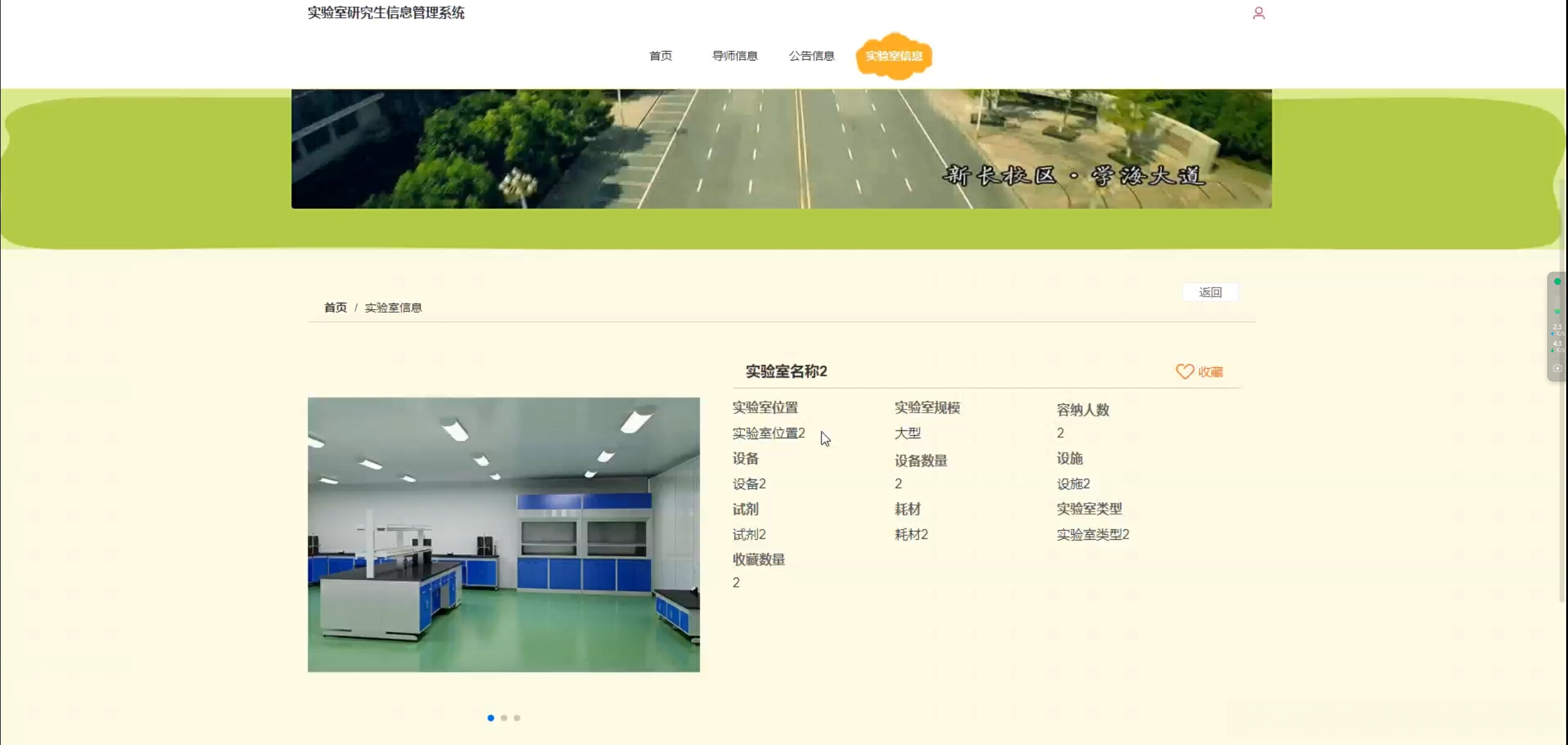Click the camera screenshot icon in side panel

tap(1558, 368)
